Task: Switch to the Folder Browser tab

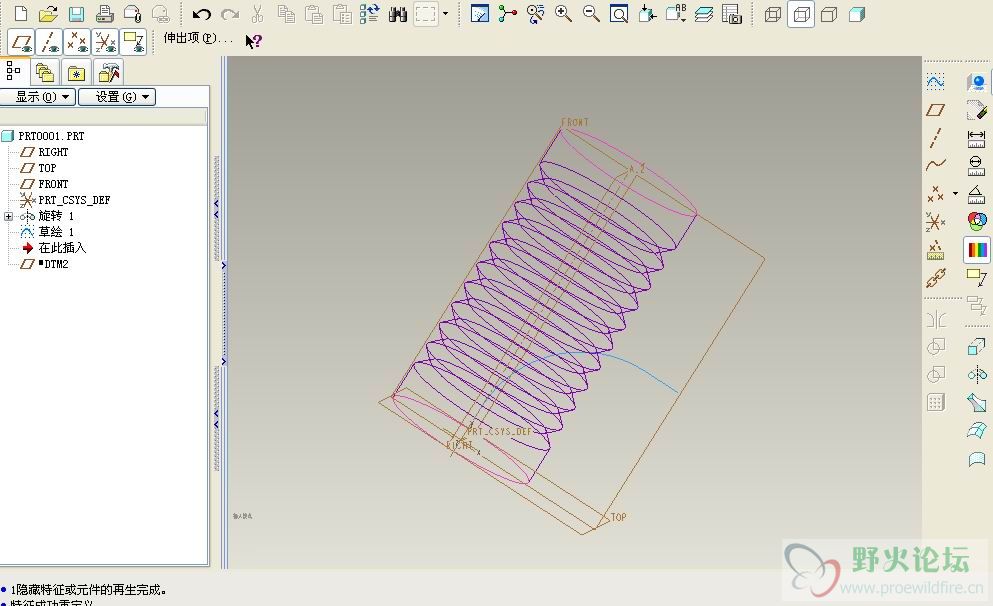Action: click(44, 73)
